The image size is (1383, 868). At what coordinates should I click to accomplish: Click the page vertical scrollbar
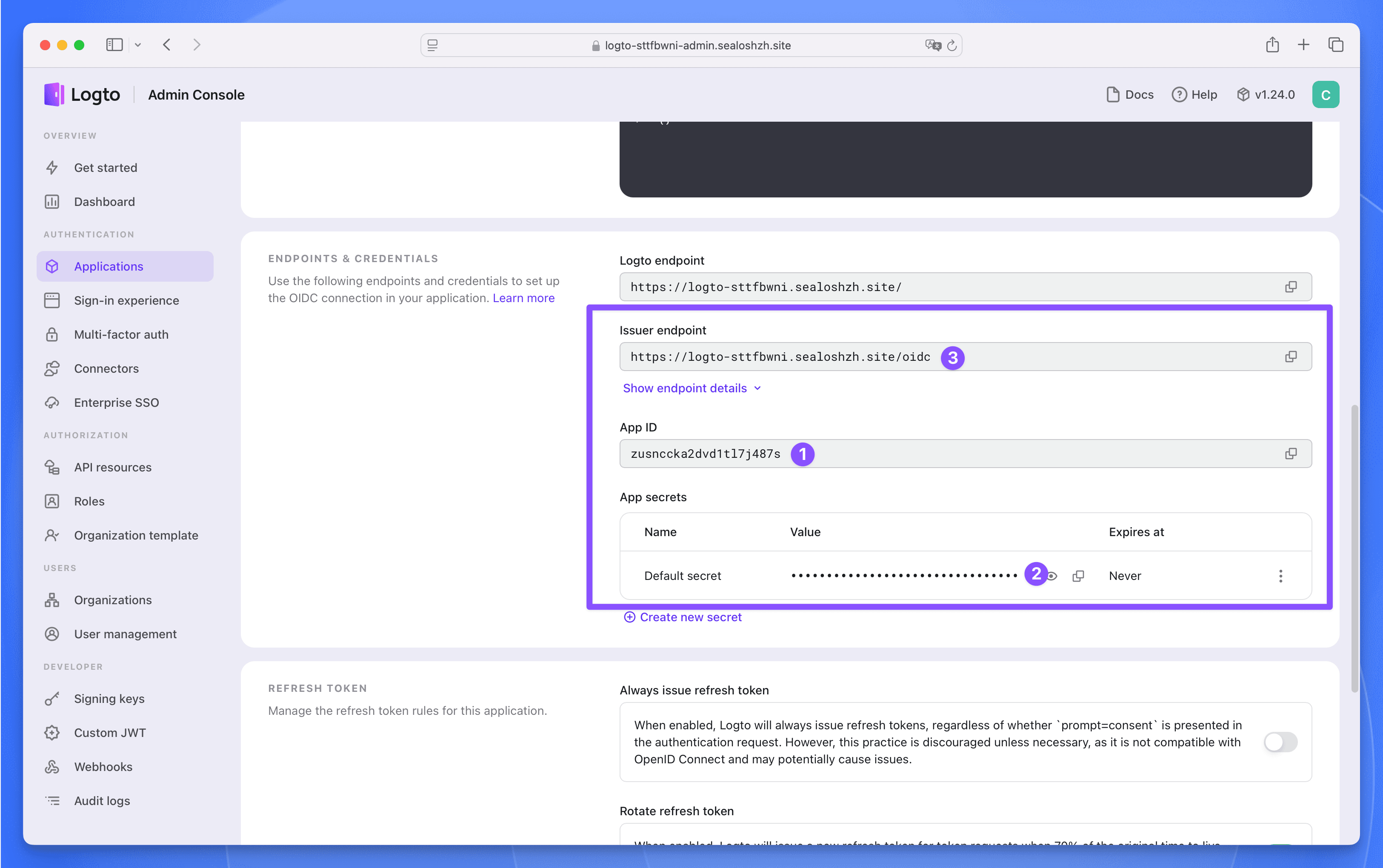1354,548
